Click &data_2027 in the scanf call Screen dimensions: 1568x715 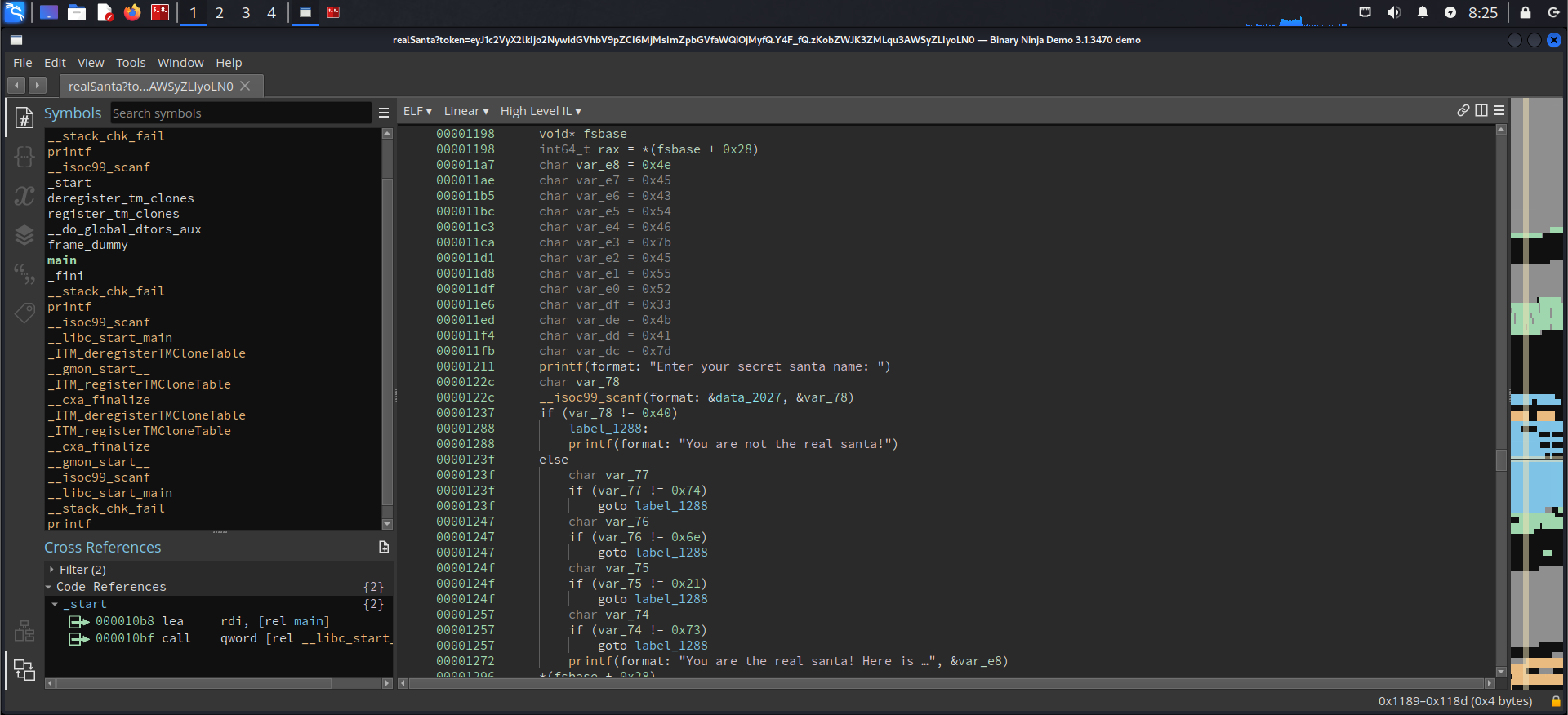coord(744,397)
